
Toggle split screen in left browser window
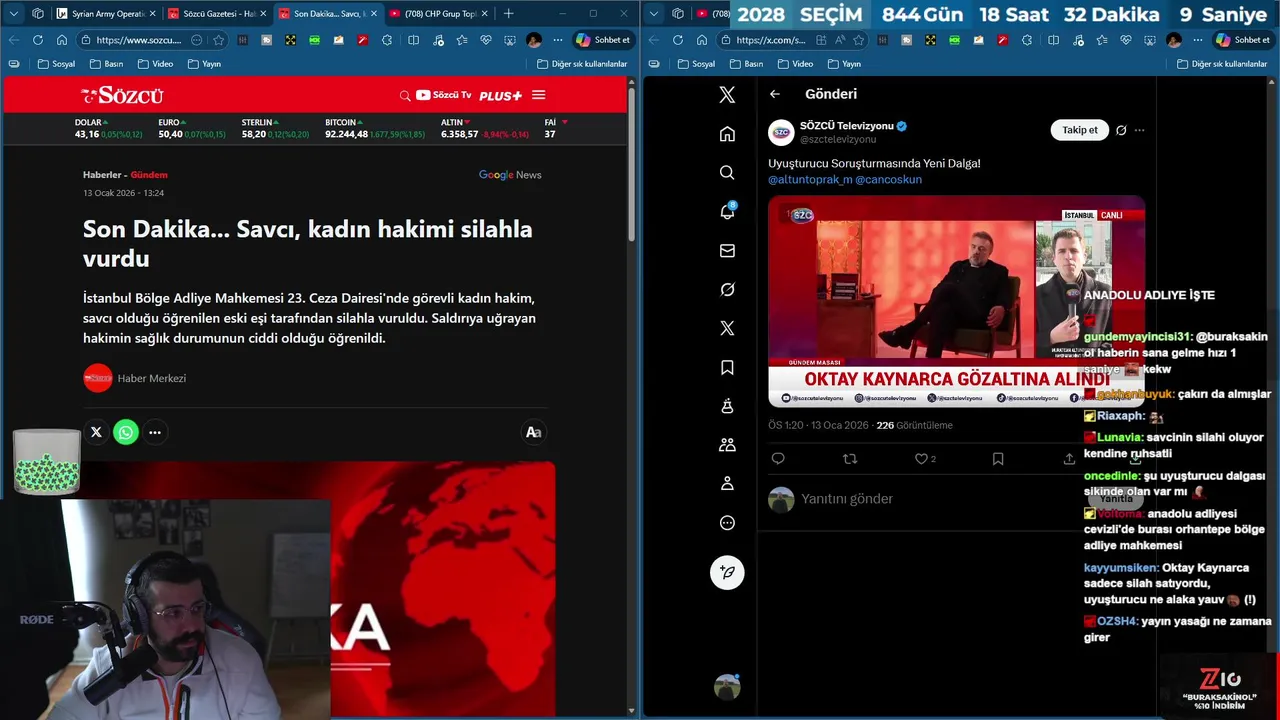[x=414, y=40]
